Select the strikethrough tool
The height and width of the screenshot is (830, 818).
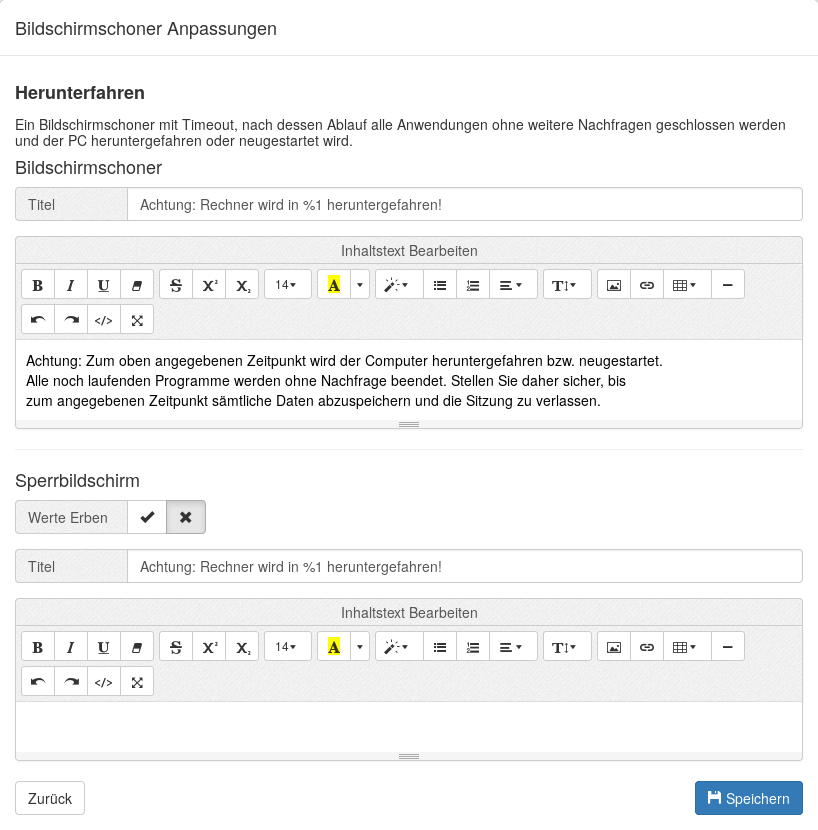[x=175, y=284]
